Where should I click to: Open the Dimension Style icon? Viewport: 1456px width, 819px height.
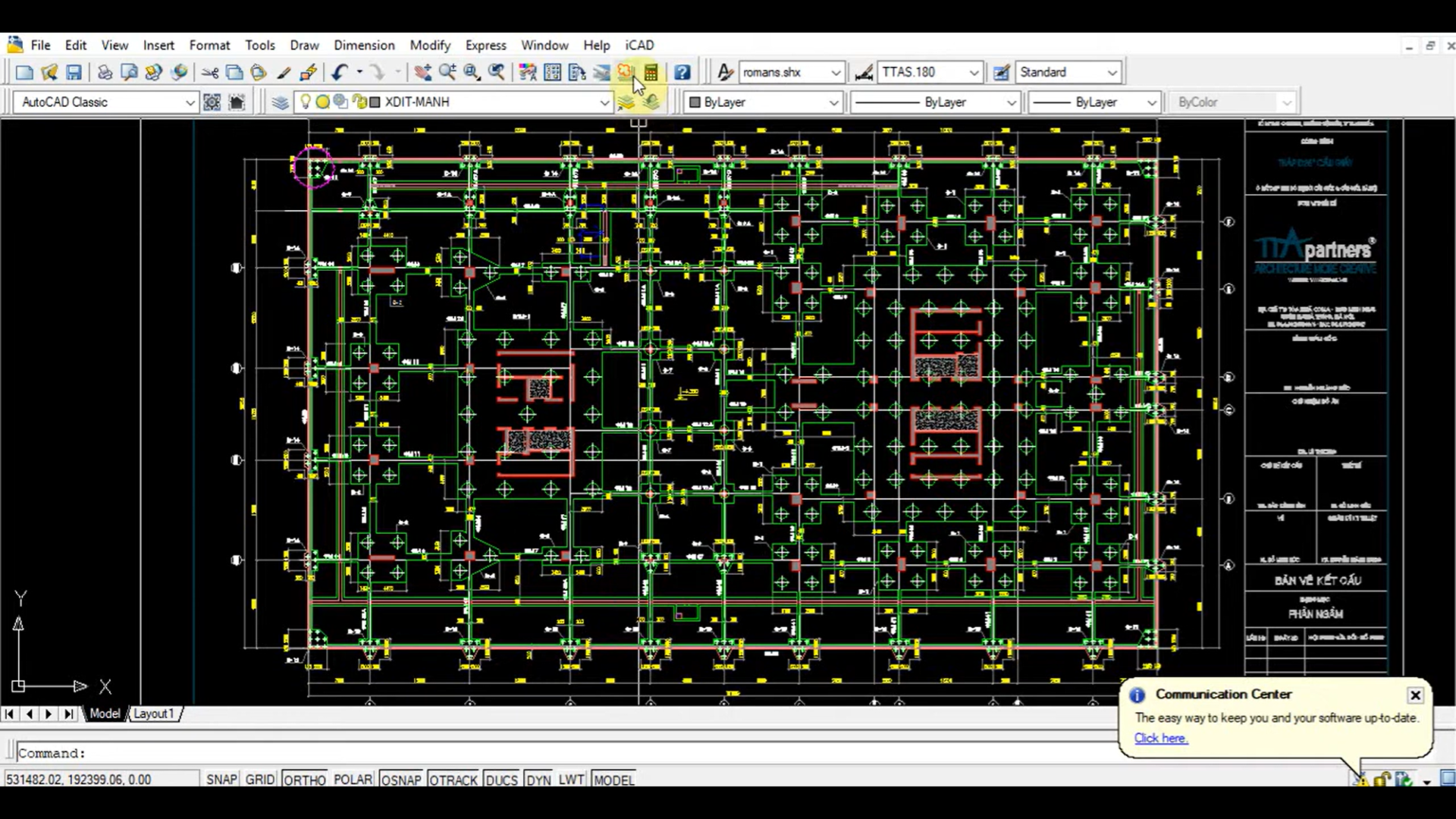[864, 73]
